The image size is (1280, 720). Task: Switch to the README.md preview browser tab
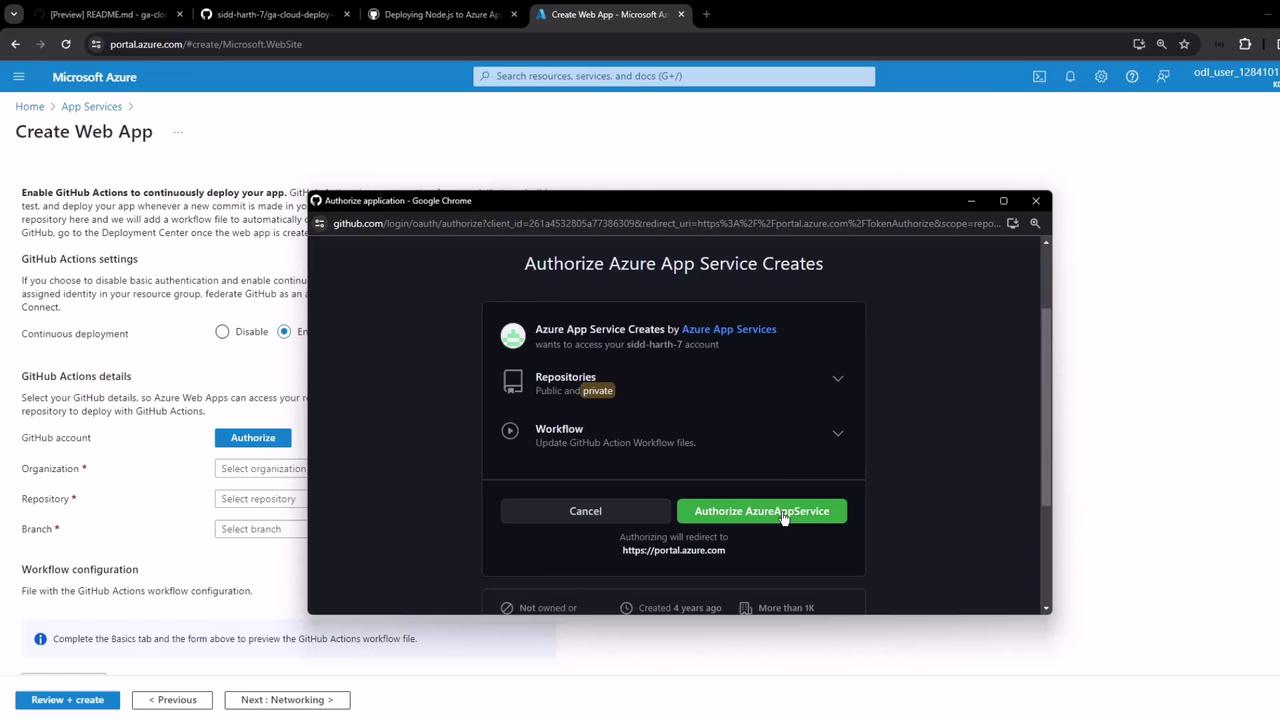(105, 14)
